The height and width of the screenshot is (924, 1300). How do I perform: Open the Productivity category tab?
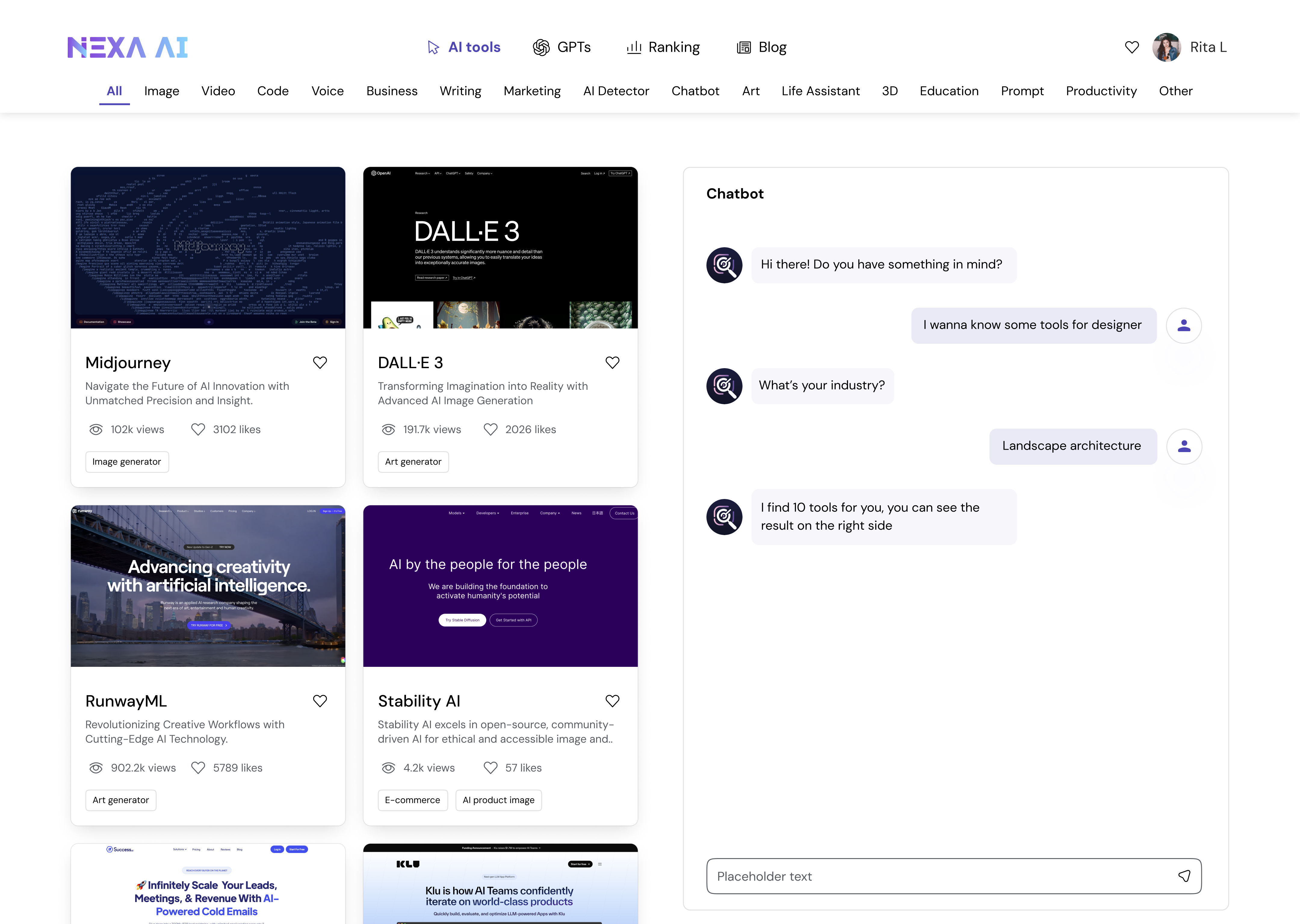pyautogui.click(x=1101, y=91)
